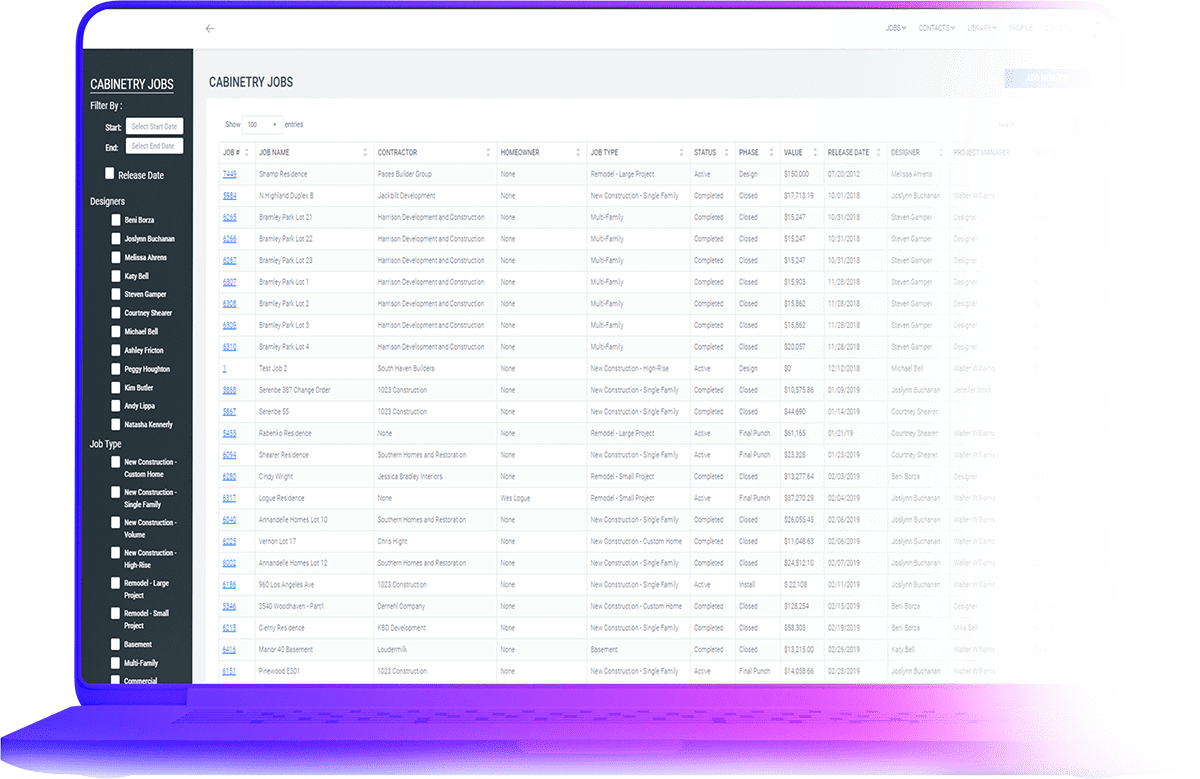
Task: Check the Andy Lippa designer filter
Action: coord(116,406)
